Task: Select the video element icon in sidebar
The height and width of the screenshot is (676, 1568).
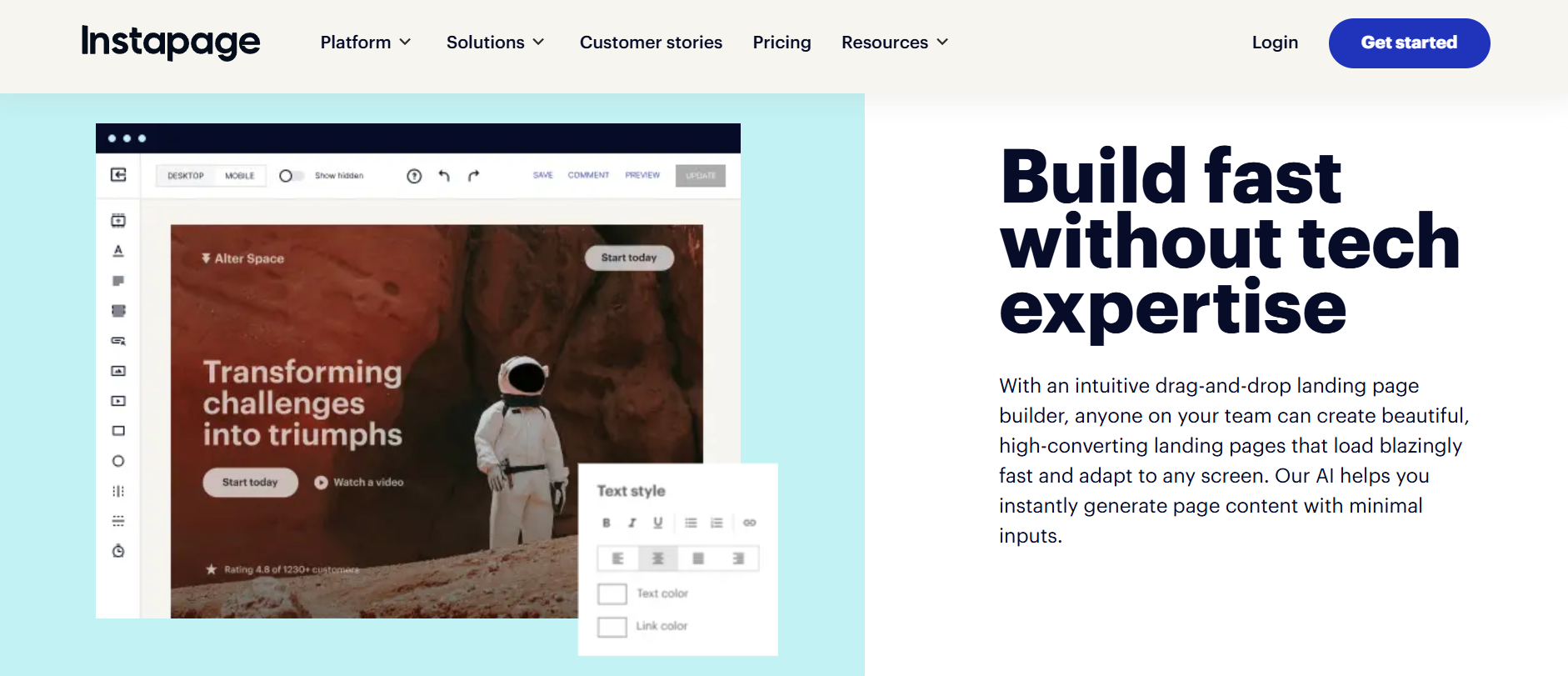Action: (118, 401)
